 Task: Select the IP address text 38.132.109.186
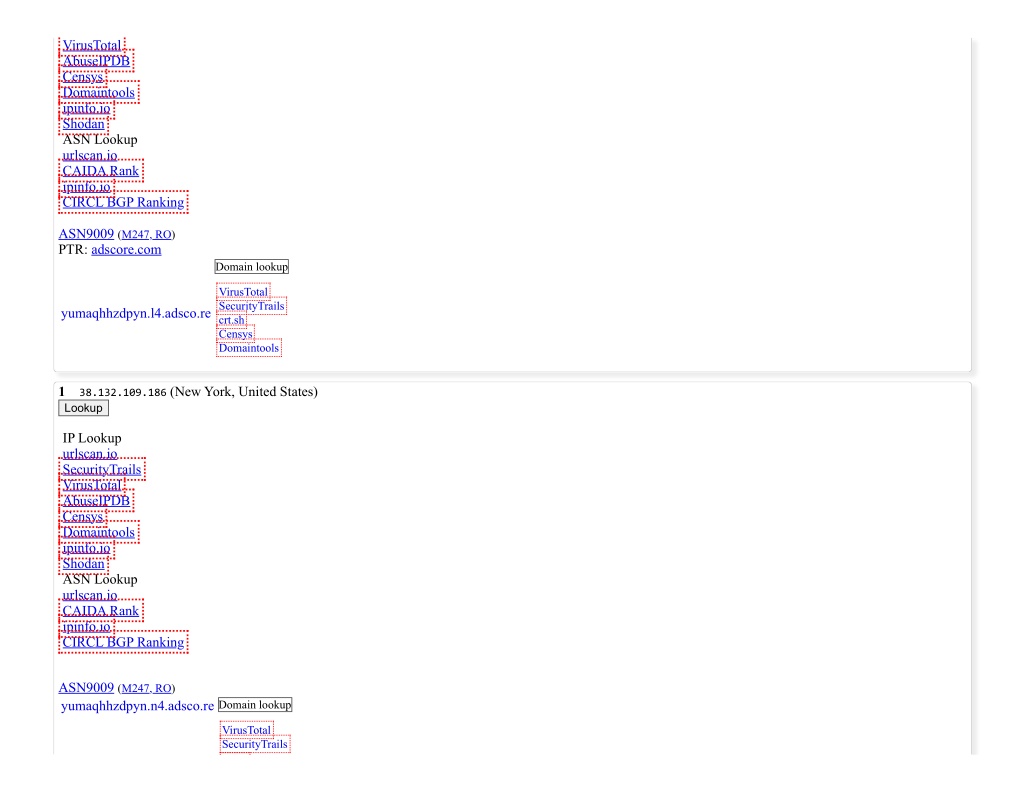[123, 393]
